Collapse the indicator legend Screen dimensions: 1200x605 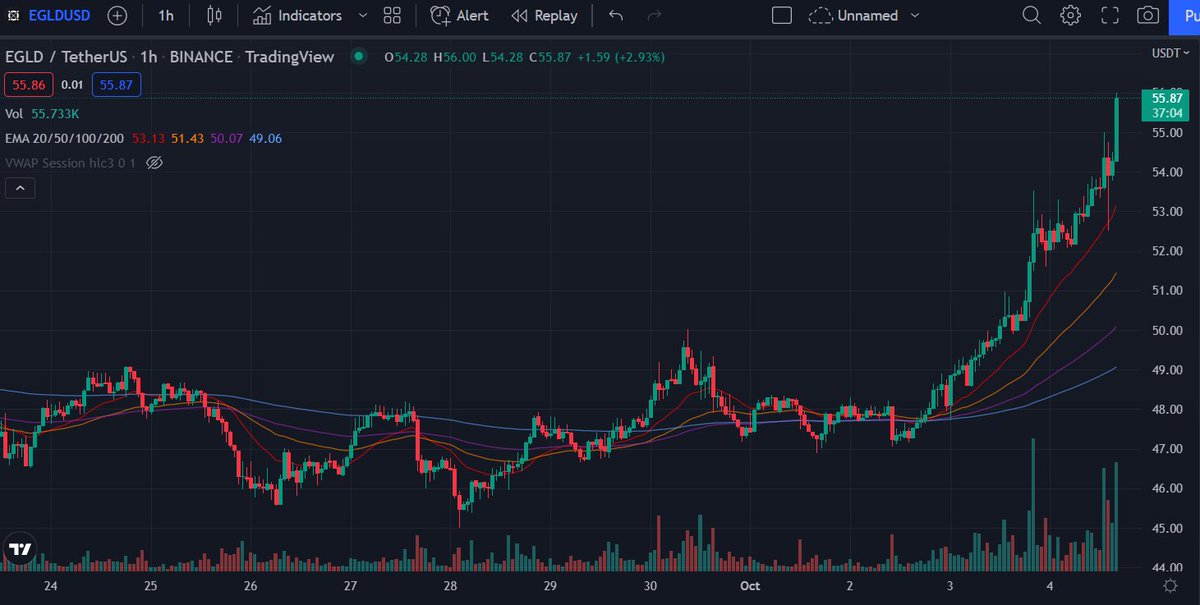click(20, 187)
